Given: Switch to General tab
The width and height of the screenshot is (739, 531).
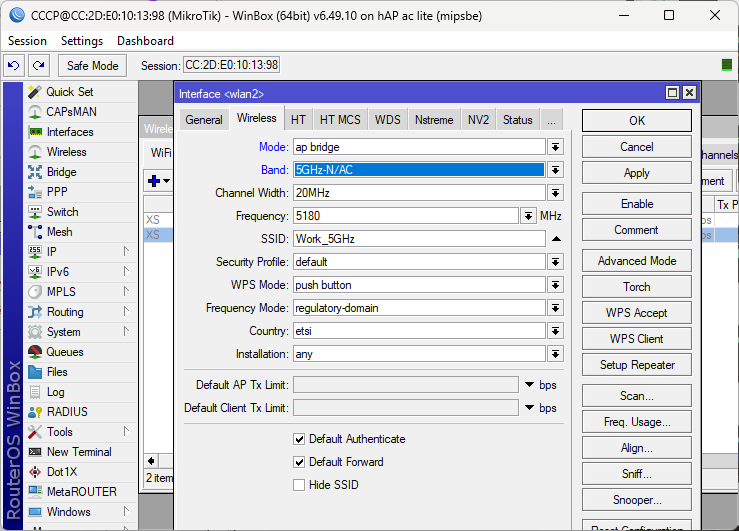Looking at the screenshot, I should click(204, 120).
